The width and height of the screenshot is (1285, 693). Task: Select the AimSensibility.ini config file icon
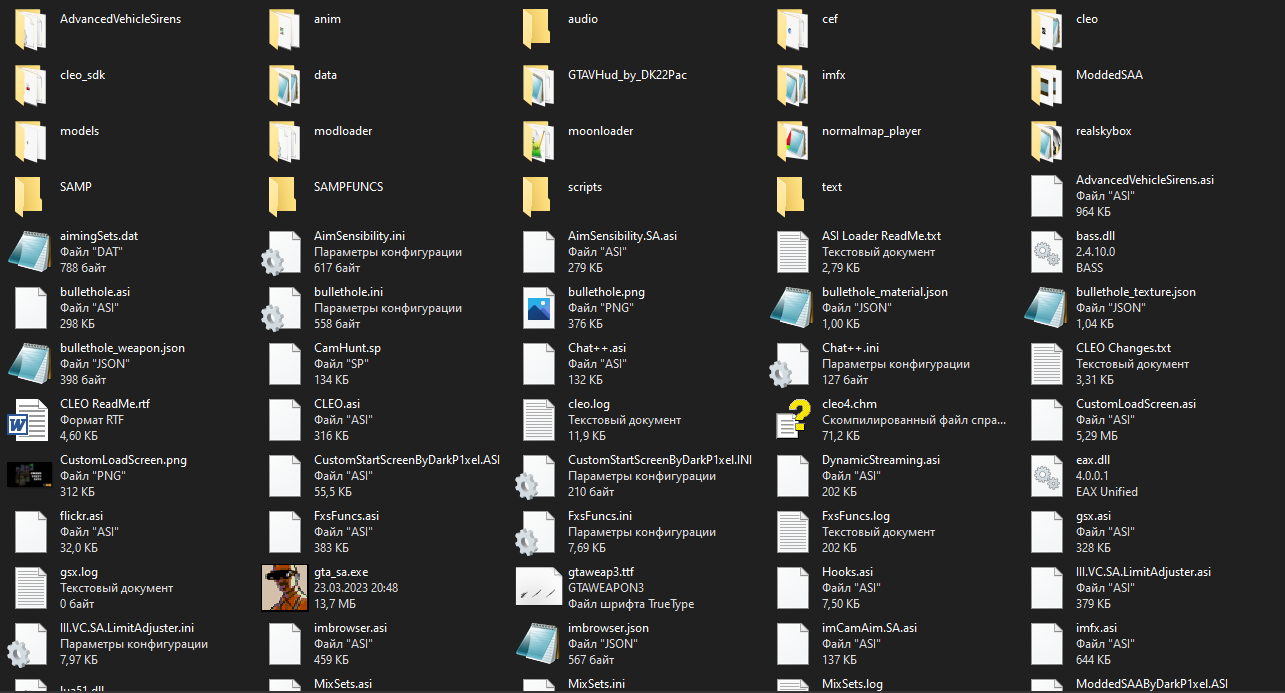(x=284, y=251)
